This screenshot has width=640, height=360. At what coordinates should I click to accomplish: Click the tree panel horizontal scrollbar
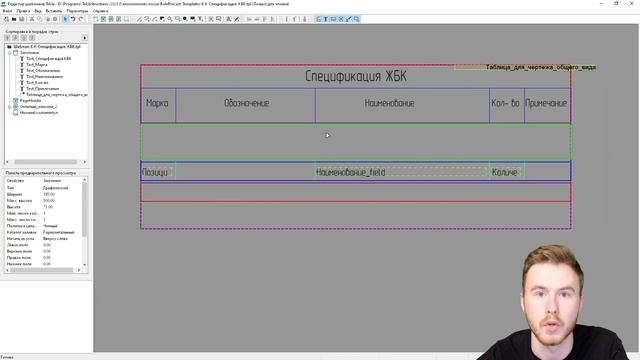coord(46,162)
